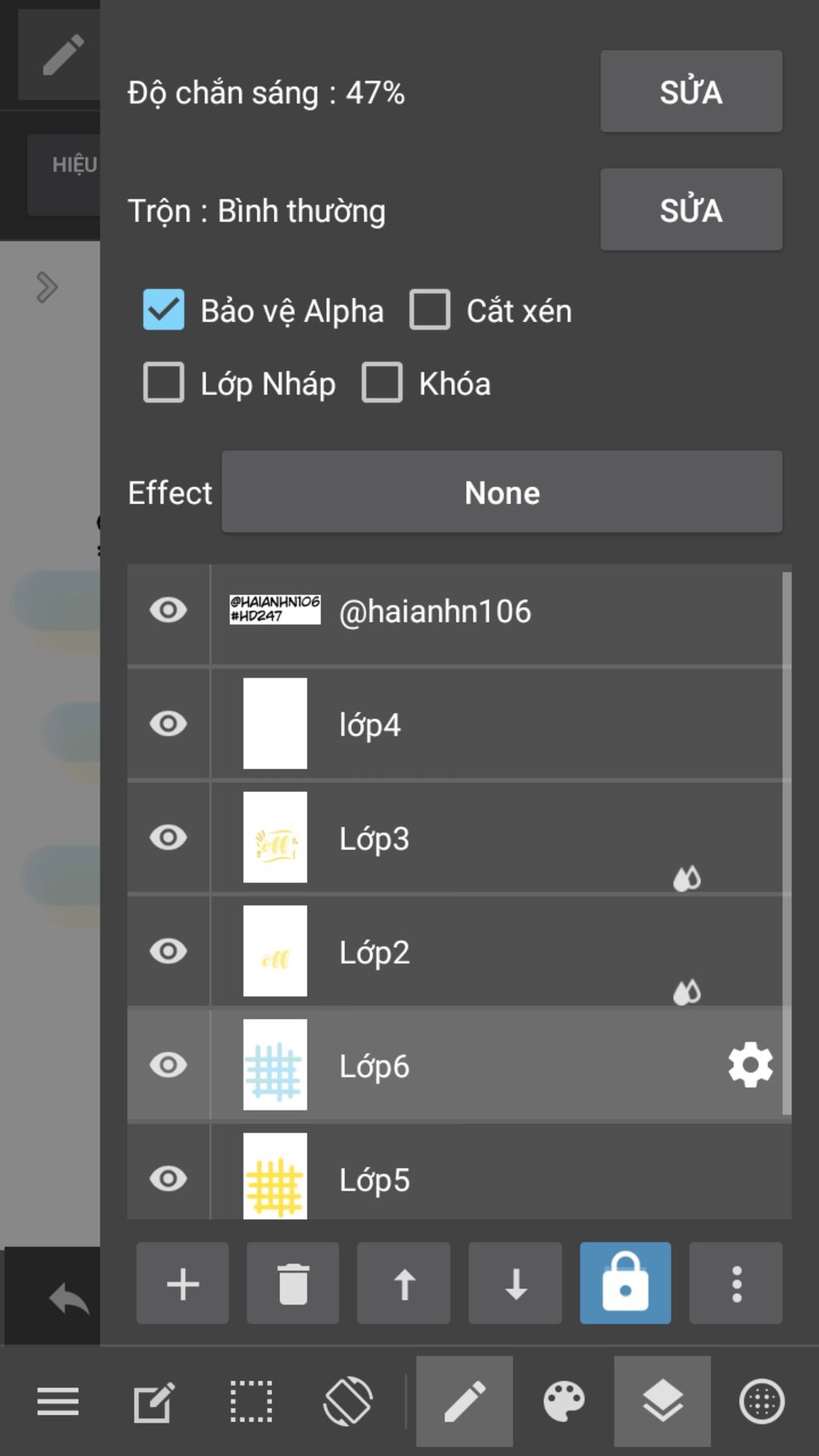The height and width of the screenshot is (1456, 819).
Task: Open the Effect None dropdown
Action: 502,492
